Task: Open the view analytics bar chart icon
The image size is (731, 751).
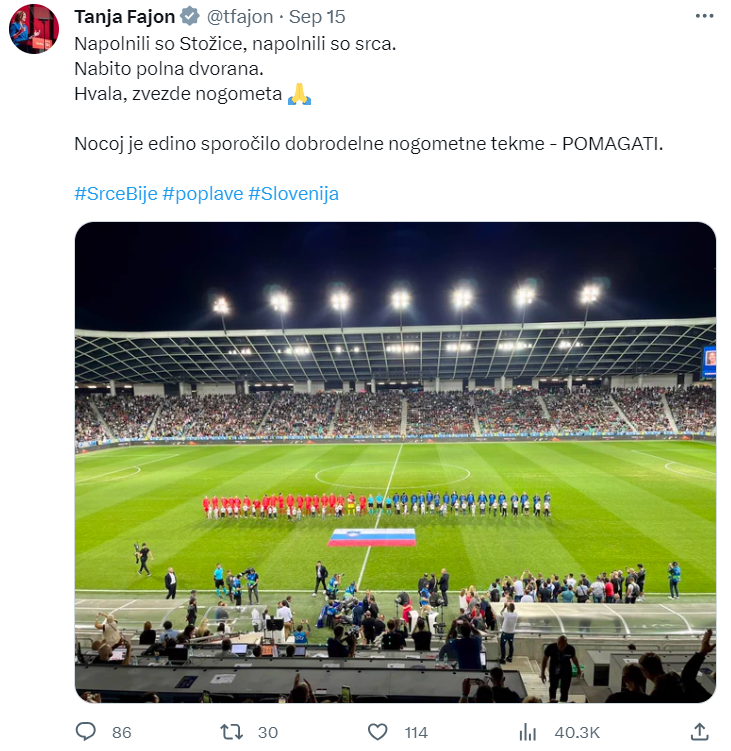Action: pyautogui.click(x=529, y=732)
